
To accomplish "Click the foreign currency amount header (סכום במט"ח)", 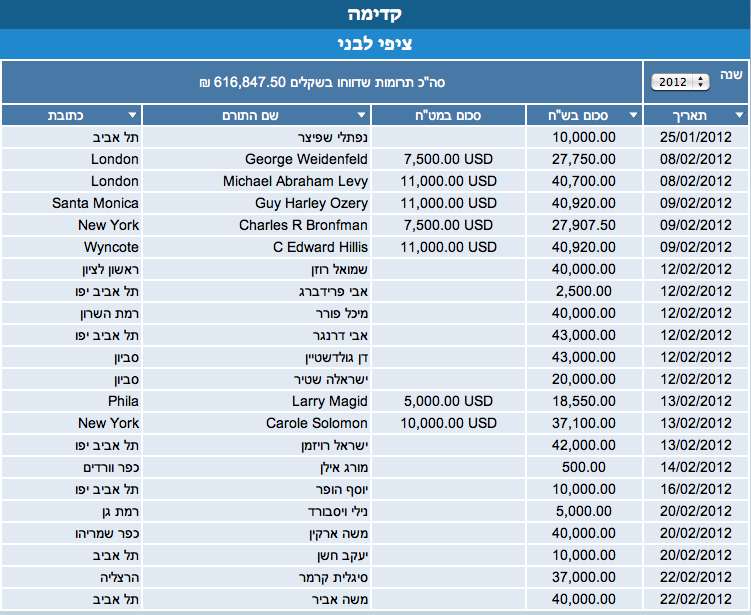I will [448, 115].
